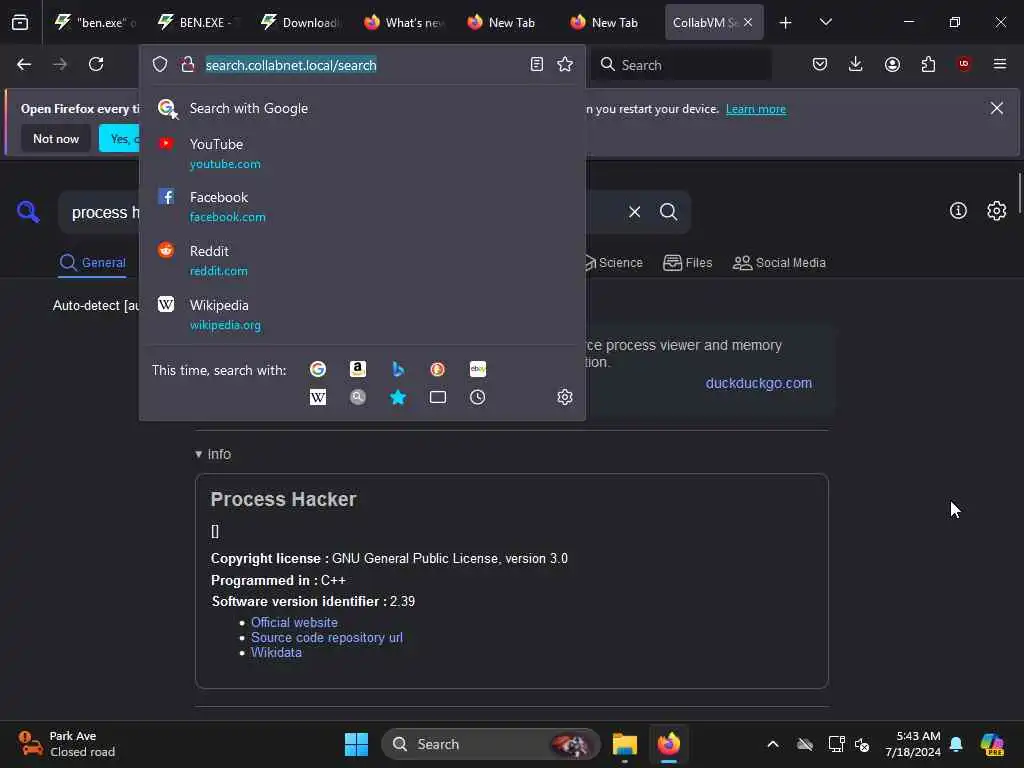Search history with the clock icon

coord(478,397)
